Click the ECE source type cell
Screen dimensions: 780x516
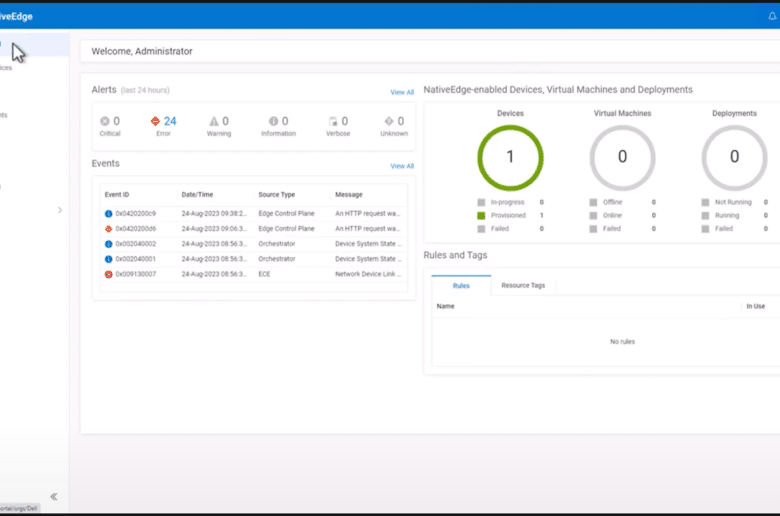(x=264, y=274)
